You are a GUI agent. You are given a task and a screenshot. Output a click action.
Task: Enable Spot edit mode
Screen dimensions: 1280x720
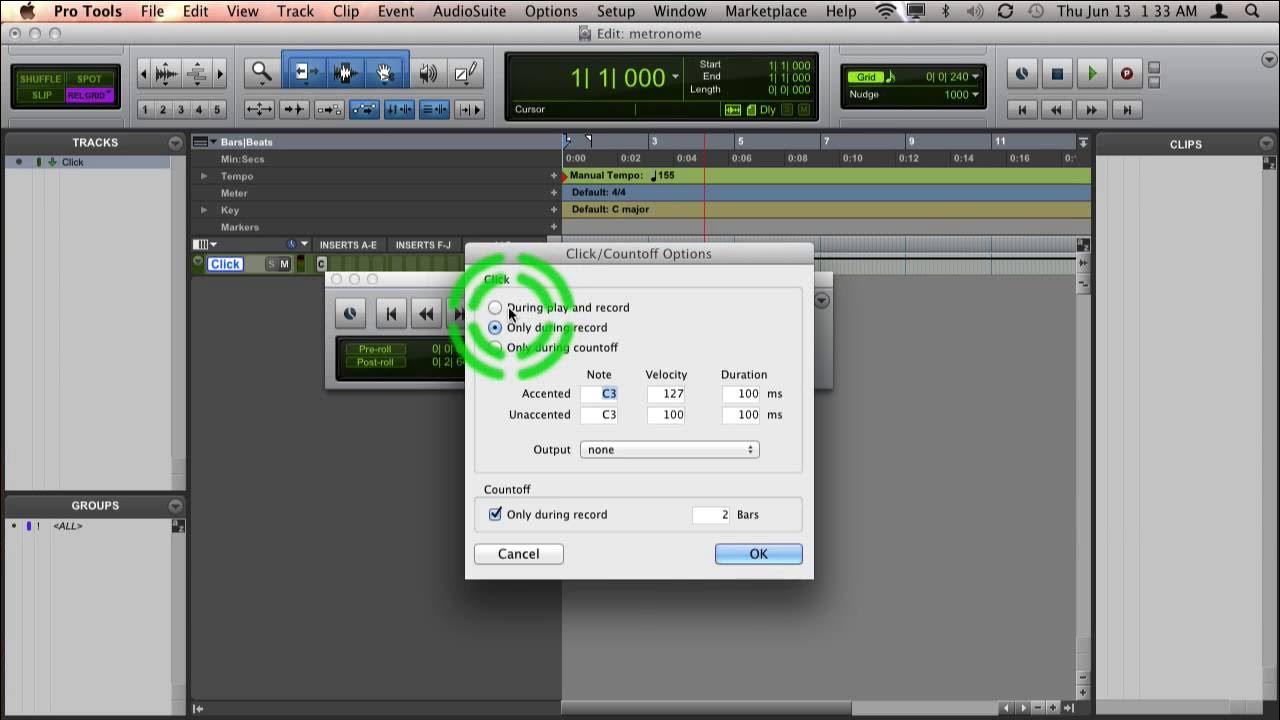click(x=90, y=79)
